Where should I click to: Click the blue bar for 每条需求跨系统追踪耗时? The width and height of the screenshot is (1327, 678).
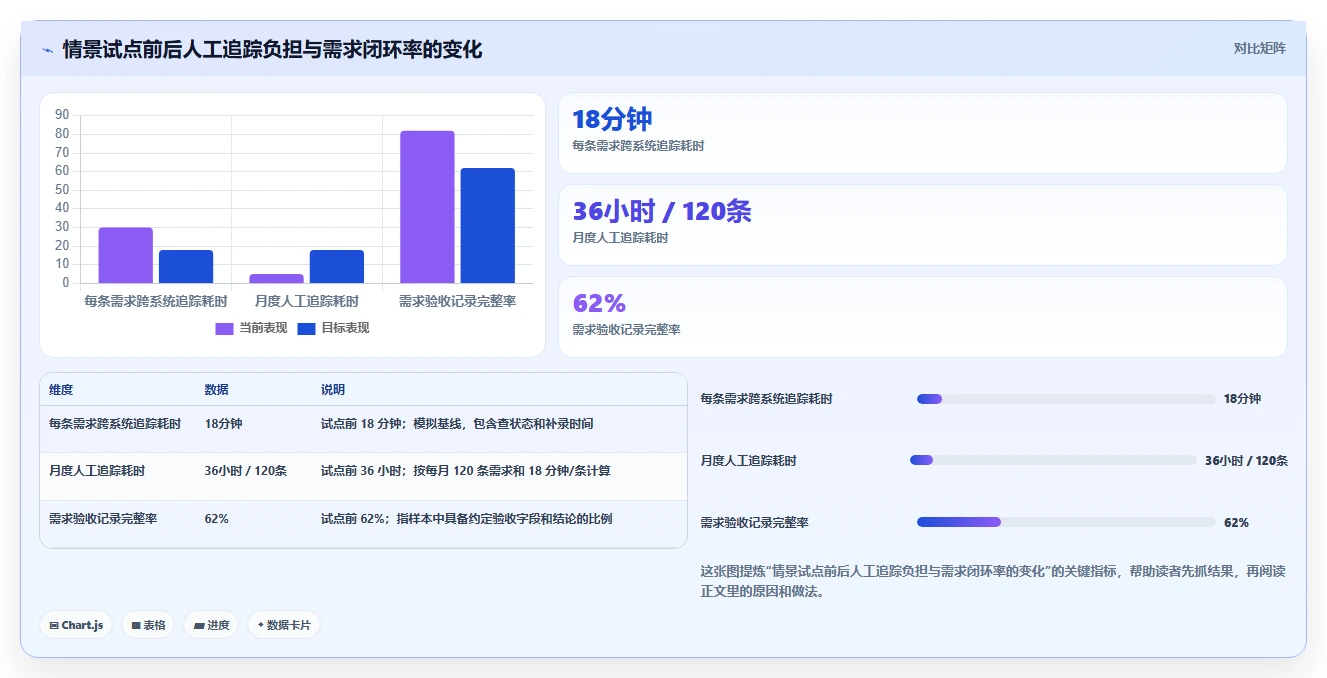[x=186, y=266]
